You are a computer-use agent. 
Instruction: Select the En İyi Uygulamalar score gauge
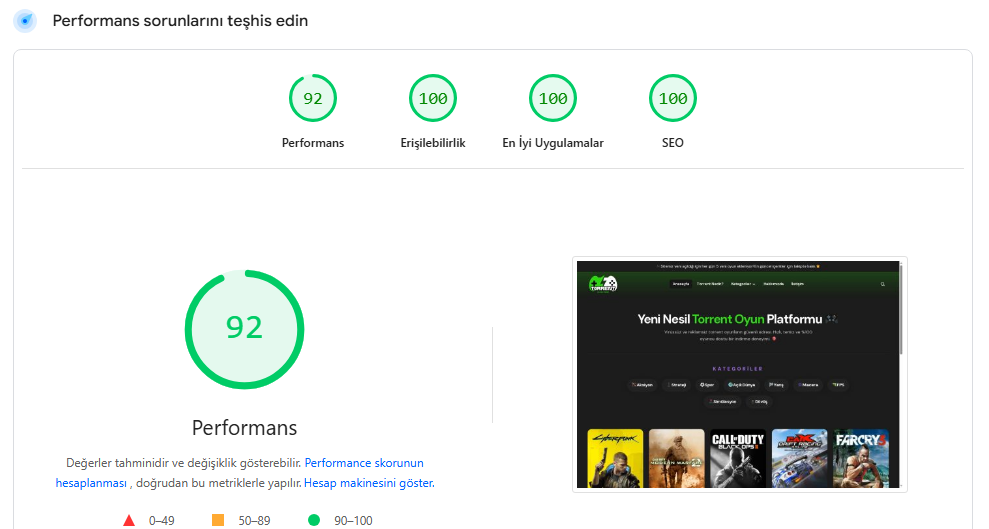(x=553, y=98)
